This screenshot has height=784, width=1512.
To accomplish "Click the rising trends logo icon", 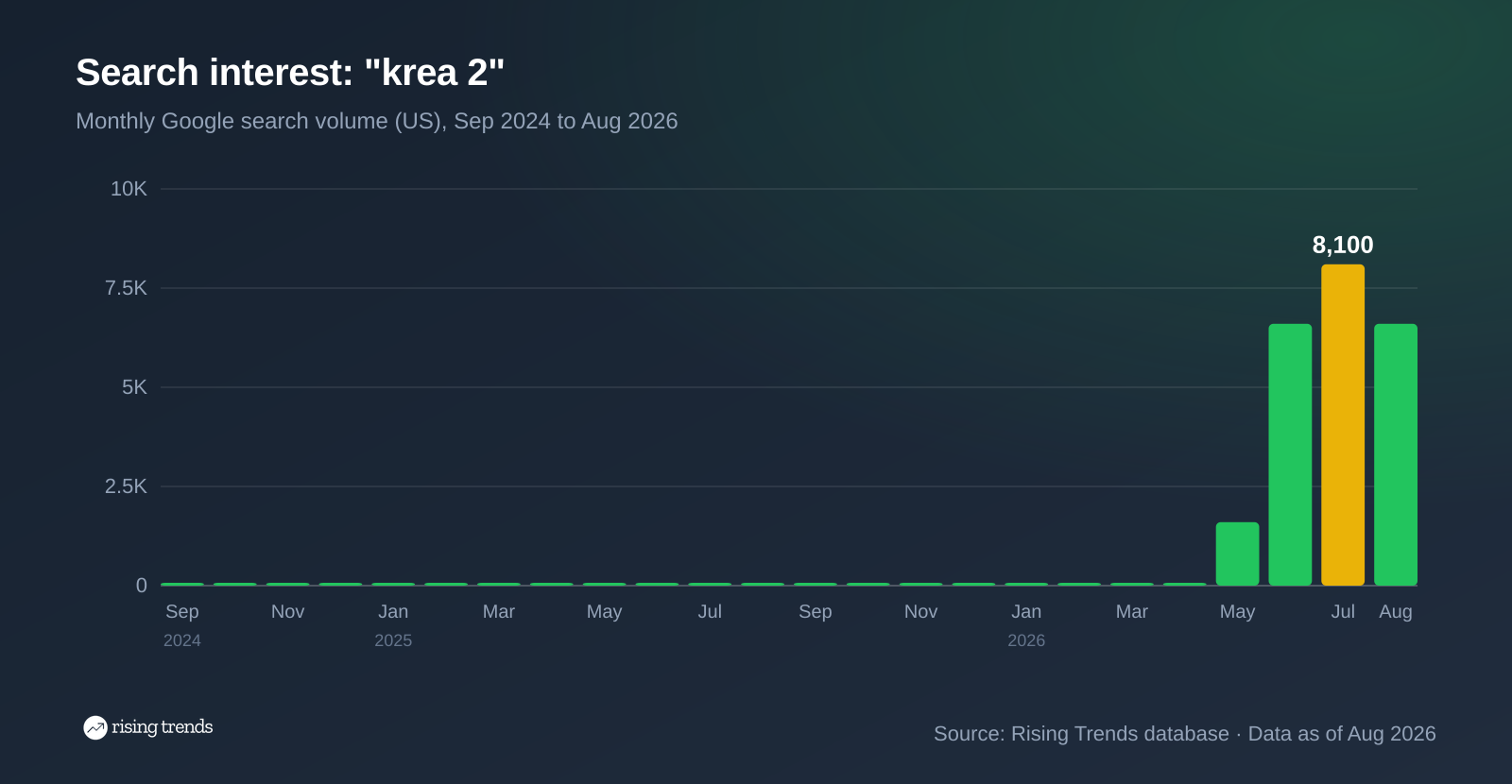I will point(94,727).
